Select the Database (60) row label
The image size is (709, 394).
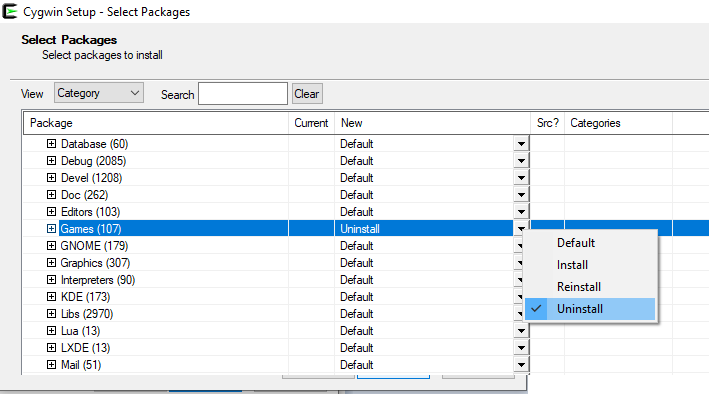pyautogui.click(x=95, y=144)
